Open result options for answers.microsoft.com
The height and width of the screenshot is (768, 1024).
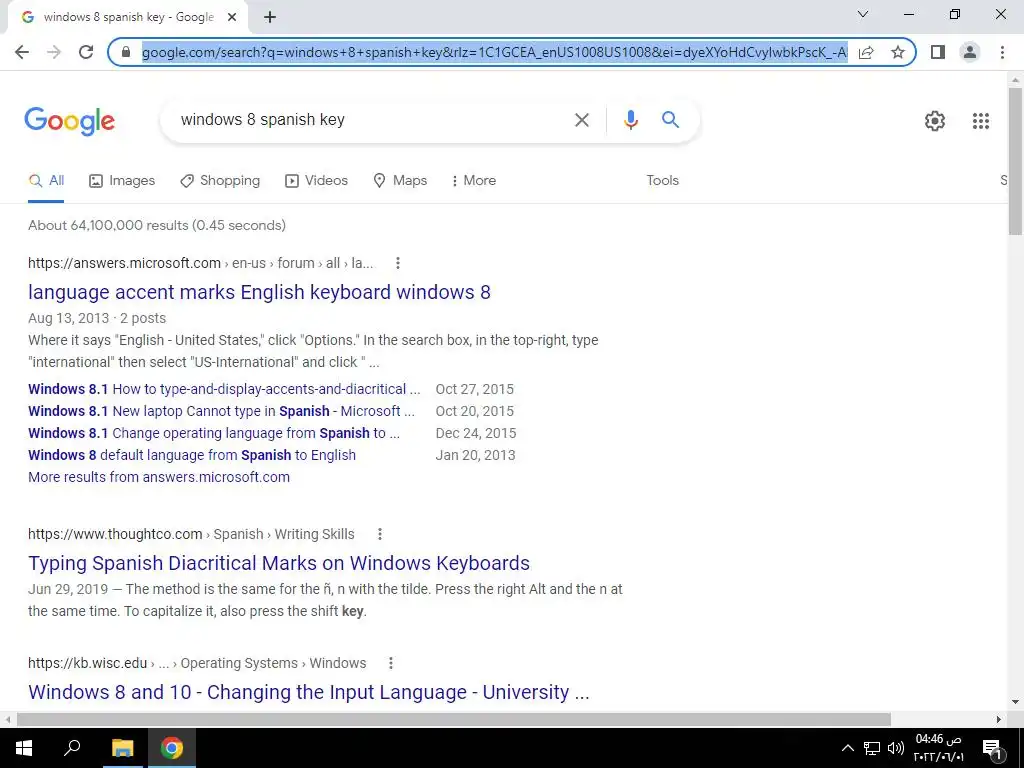click(398, 263)
